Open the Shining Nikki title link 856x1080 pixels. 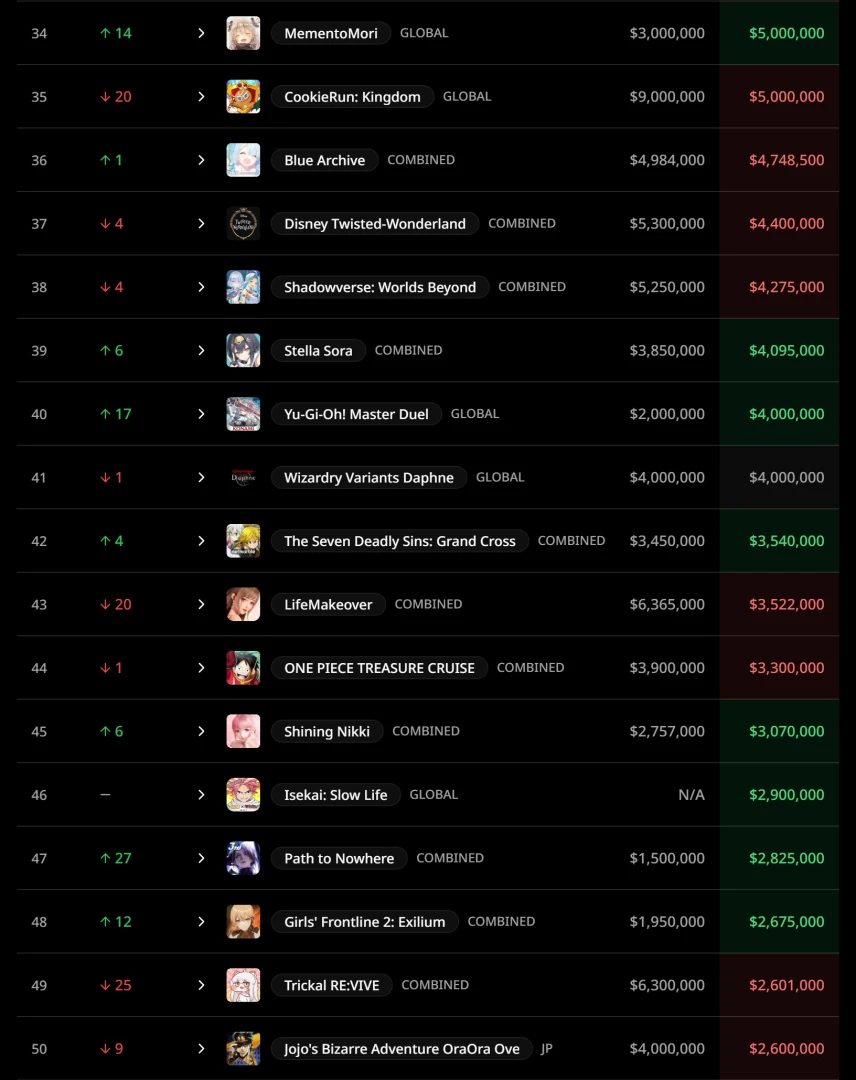326,731
